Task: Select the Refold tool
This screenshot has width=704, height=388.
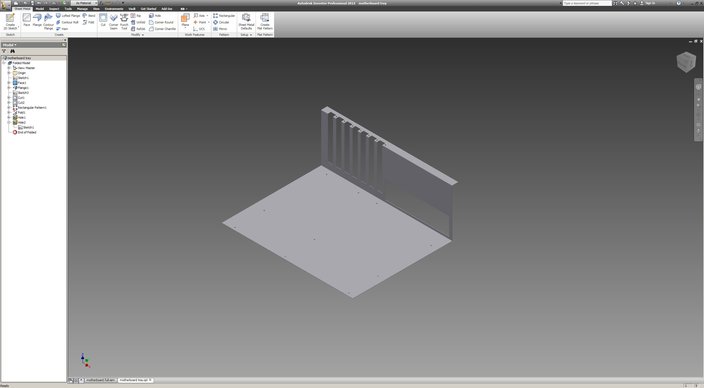Action: [138, 29]
